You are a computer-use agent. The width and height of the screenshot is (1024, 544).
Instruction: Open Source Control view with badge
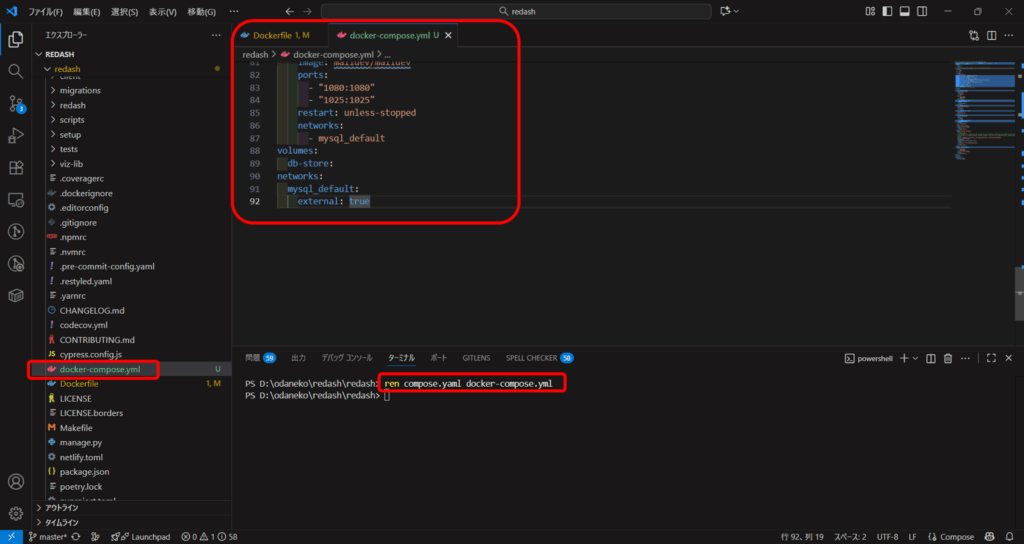pyautogui.click(x=16, y=104)
